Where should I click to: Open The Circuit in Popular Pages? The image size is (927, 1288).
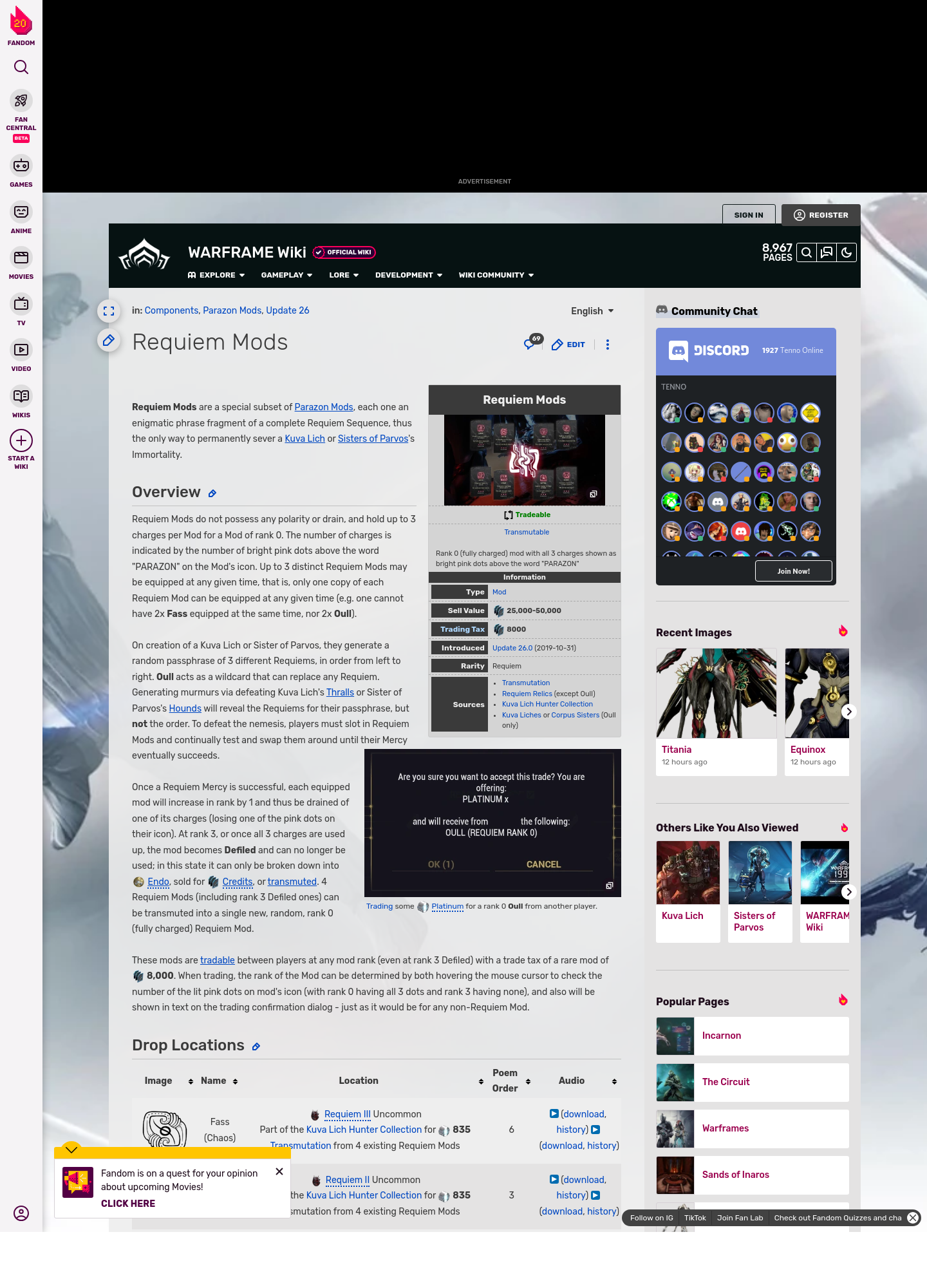click(753, 1083)
